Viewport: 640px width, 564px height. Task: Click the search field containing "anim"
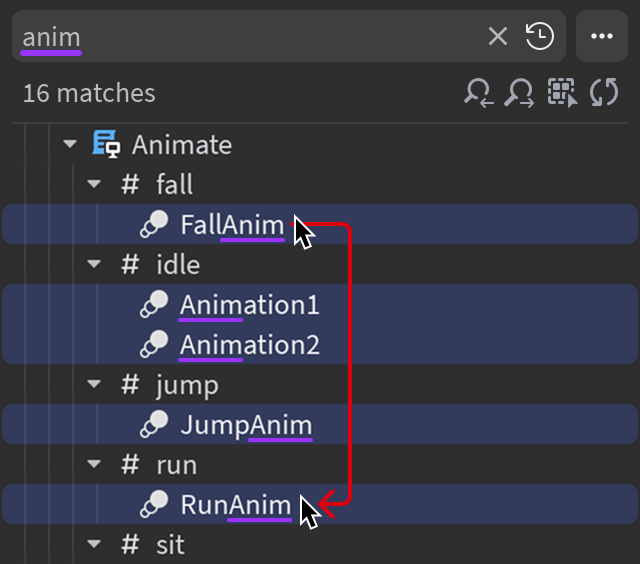(x=250, y=37)
